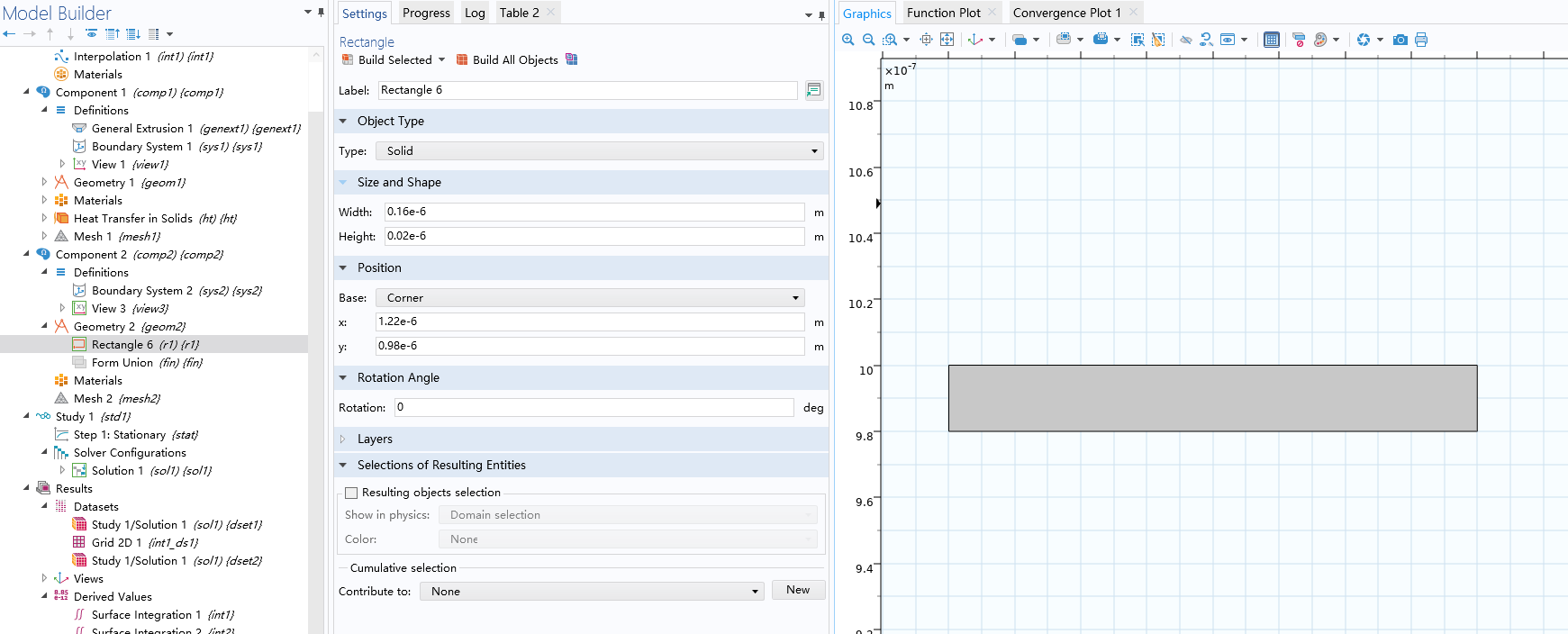Click the Zoom Out graphics icon

click(868, 40)
